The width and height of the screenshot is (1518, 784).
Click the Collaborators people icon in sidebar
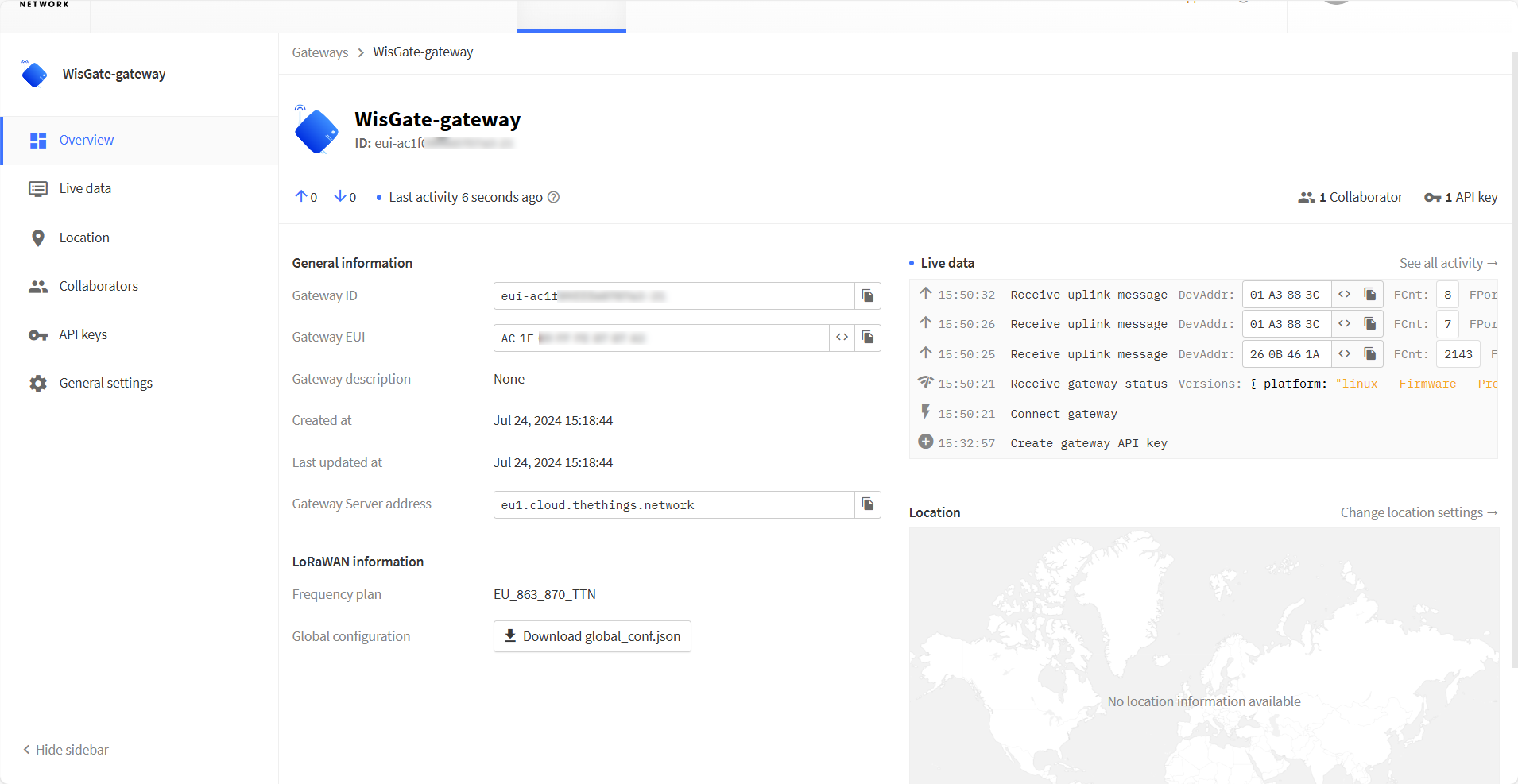coord(38,286)
